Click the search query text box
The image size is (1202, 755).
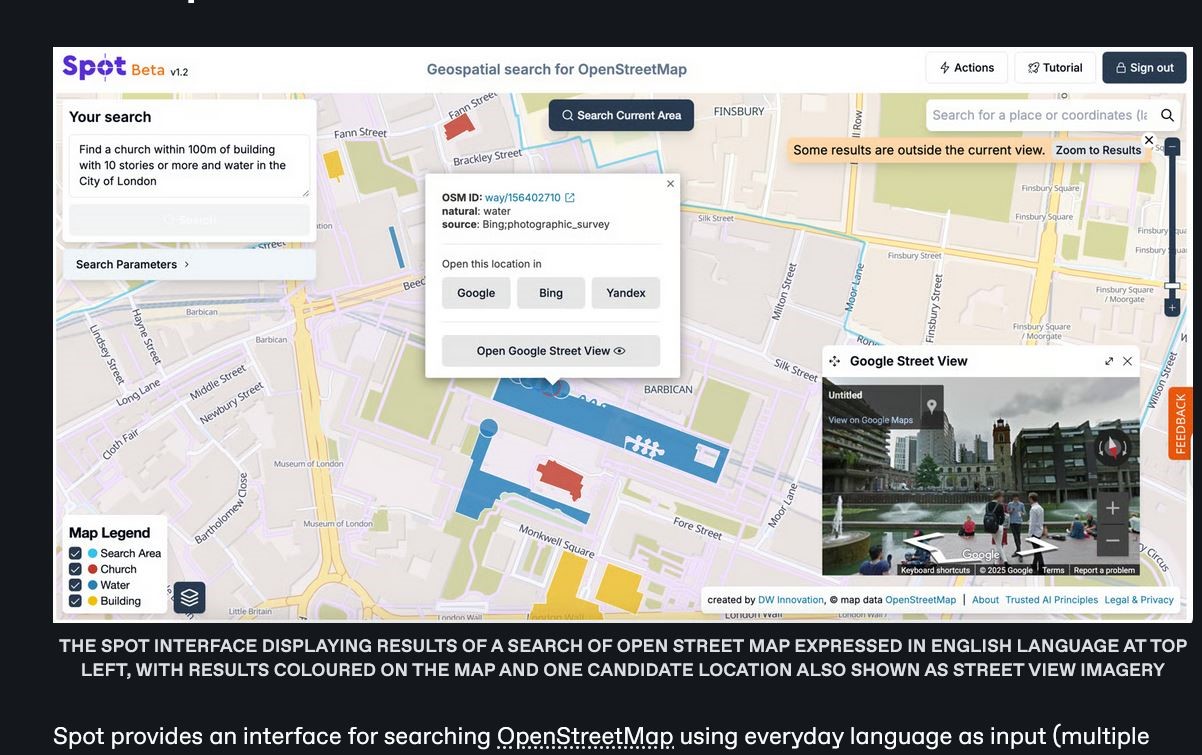[x=188, y=165]
